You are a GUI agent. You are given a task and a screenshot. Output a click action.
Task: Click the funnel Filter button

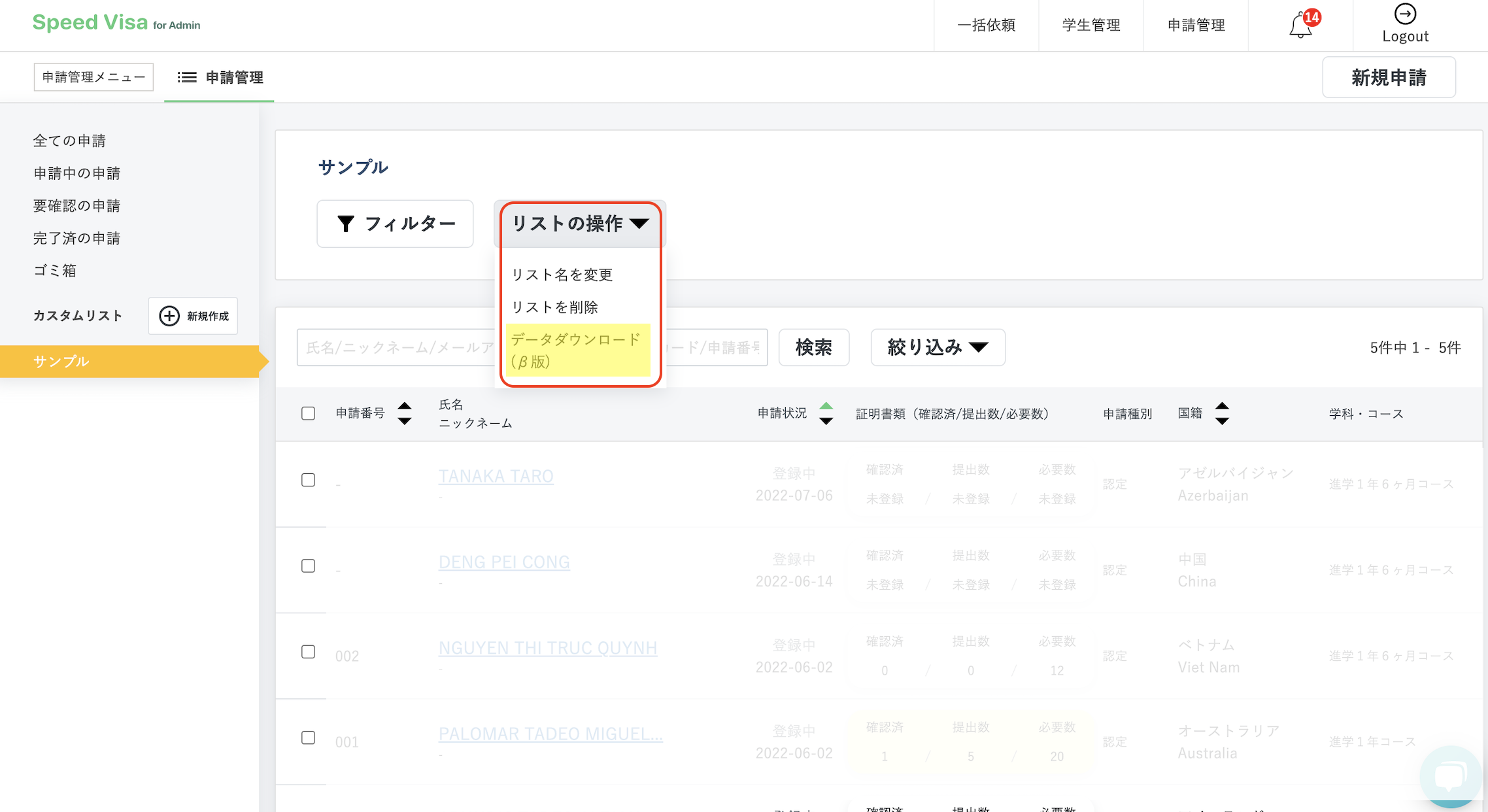(x=395, y=224)
